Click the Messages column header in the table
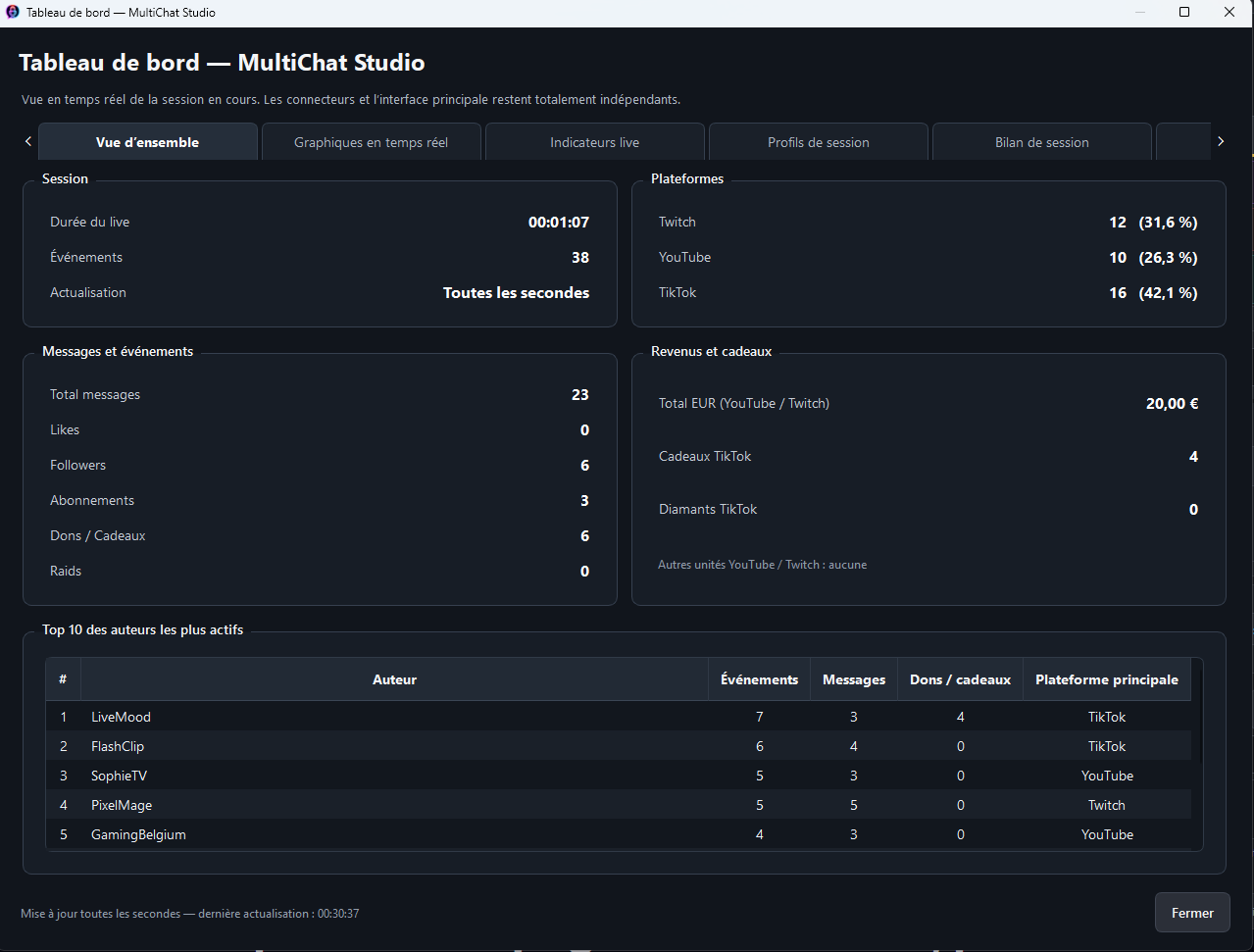This screenshot has width=1254, height=952. pos(854,679)
